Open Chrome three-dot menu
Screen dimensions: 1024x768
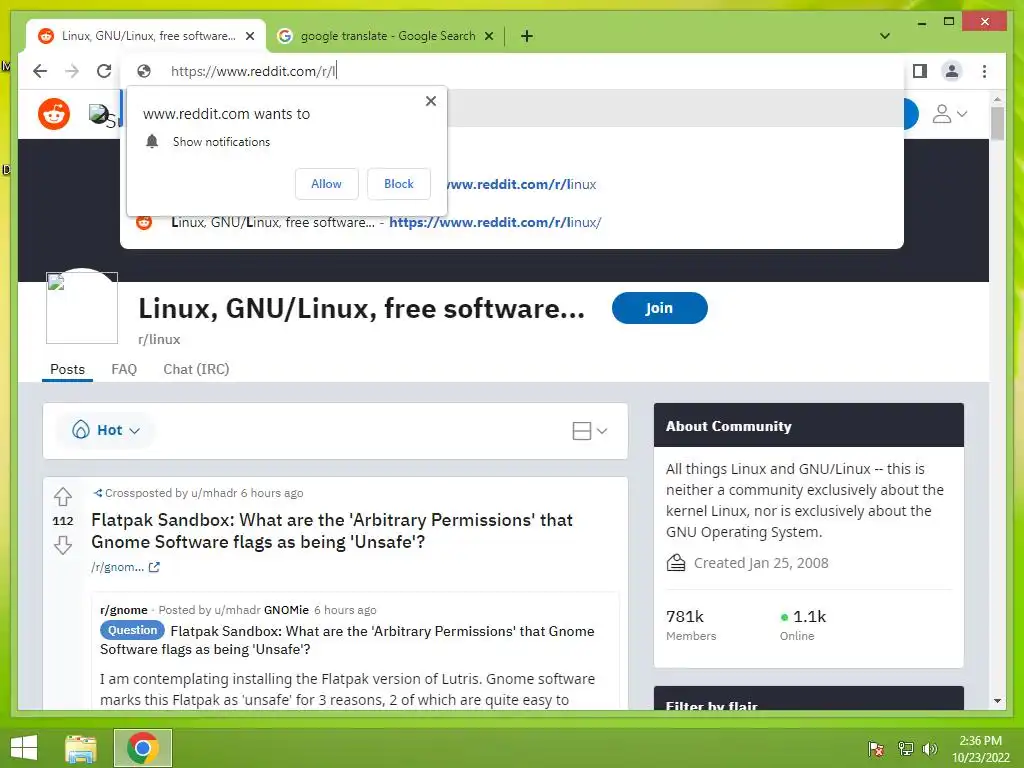984,71
